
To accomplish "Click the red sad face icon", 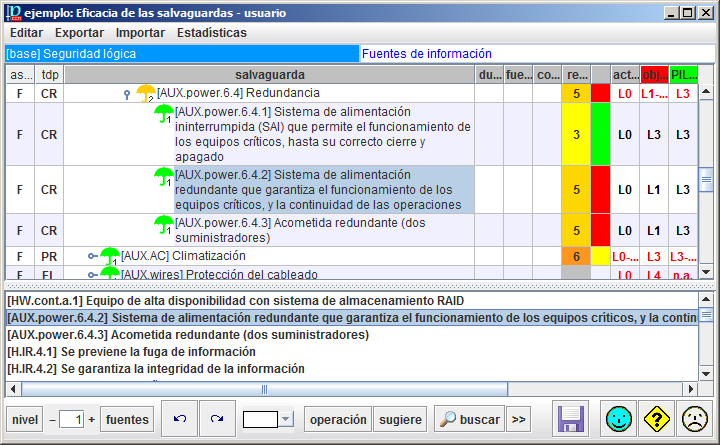I will (693, 419).
